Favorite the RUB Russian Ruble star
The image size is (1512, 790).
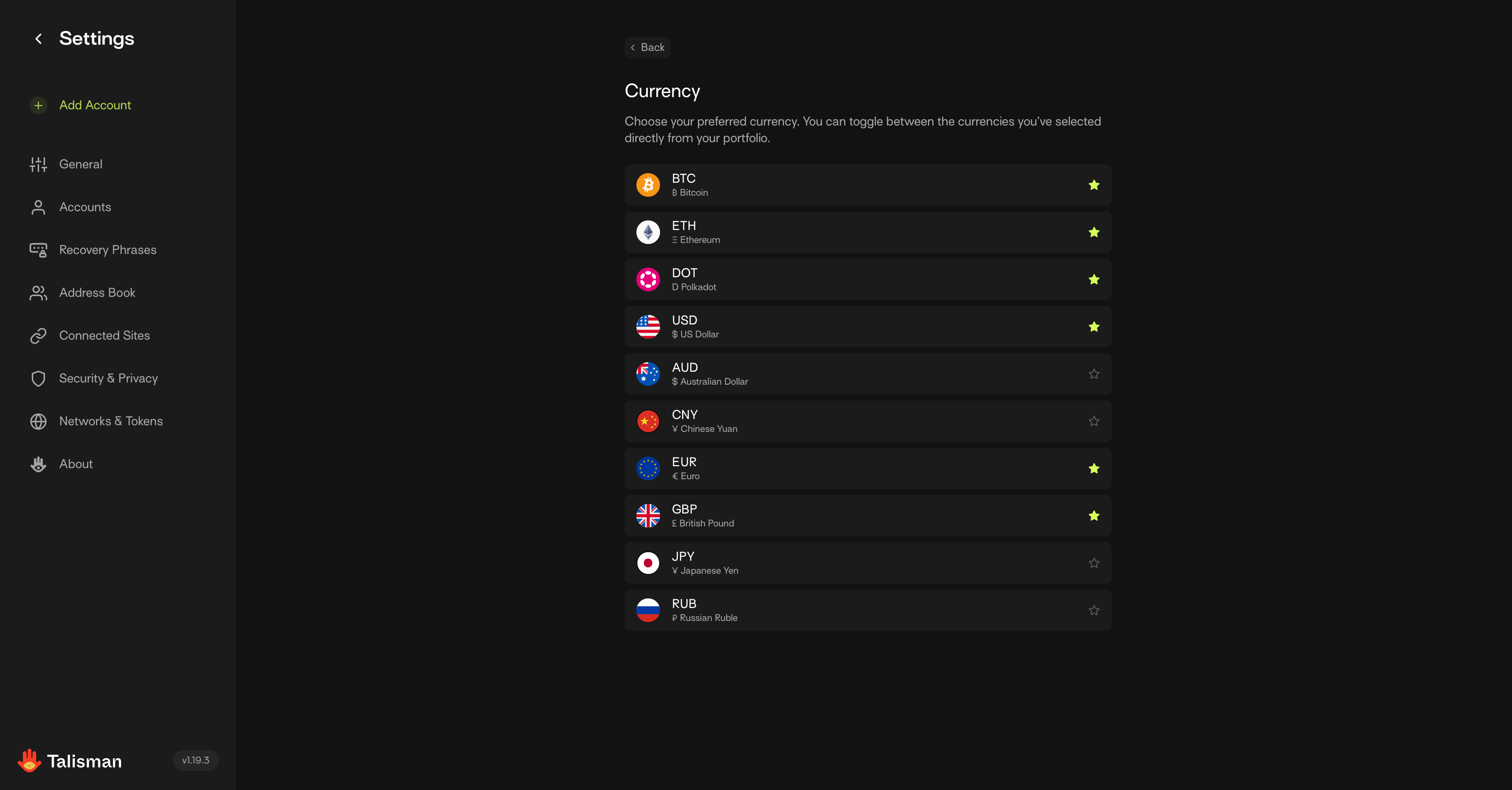(1093, 610)
